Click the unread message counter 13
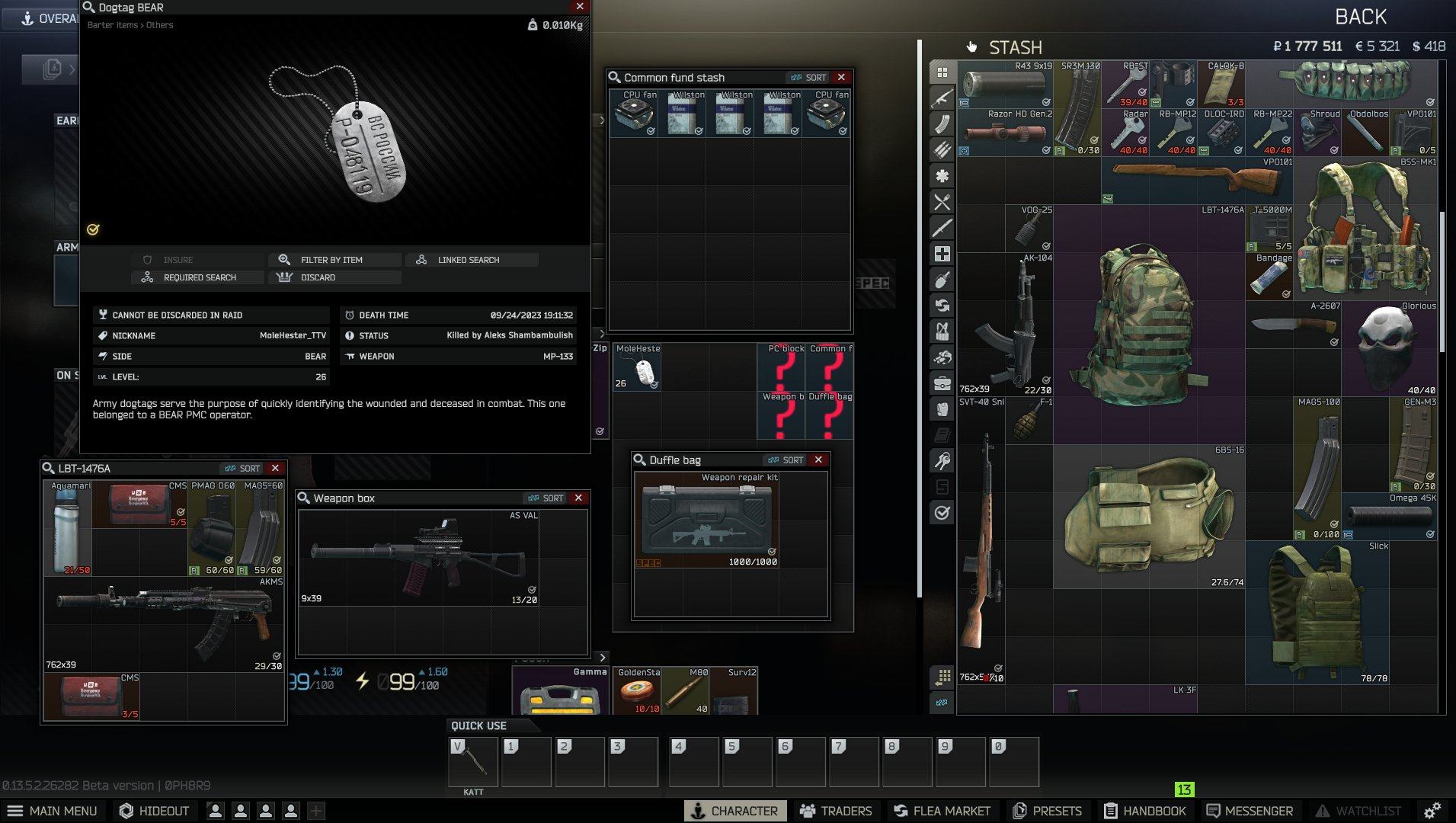The width and height of the screenshot is (1456, 823). pos(1184,789)
